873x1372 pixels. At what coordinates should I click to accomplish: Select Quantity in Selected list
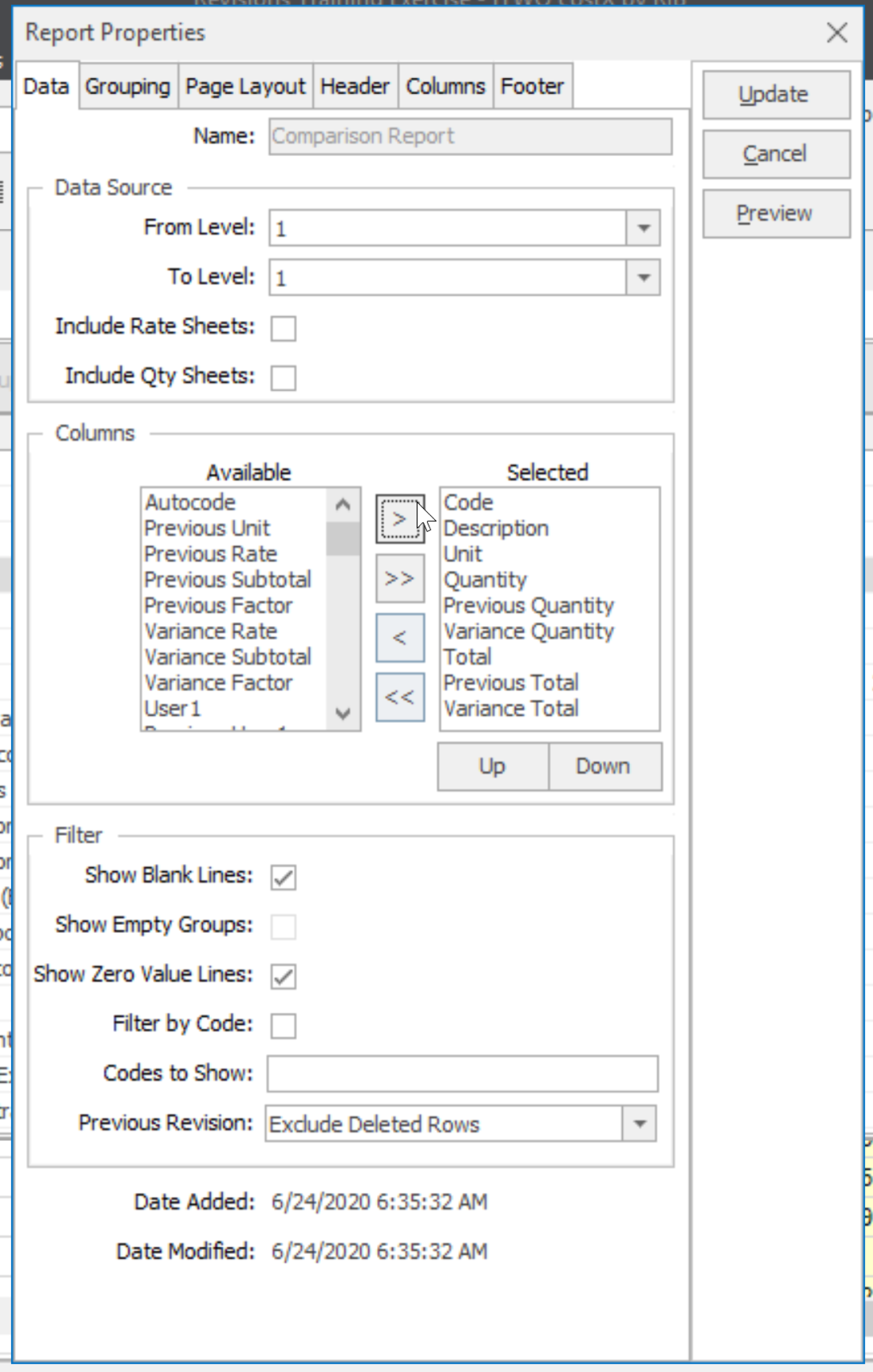[x=485, y=579]
